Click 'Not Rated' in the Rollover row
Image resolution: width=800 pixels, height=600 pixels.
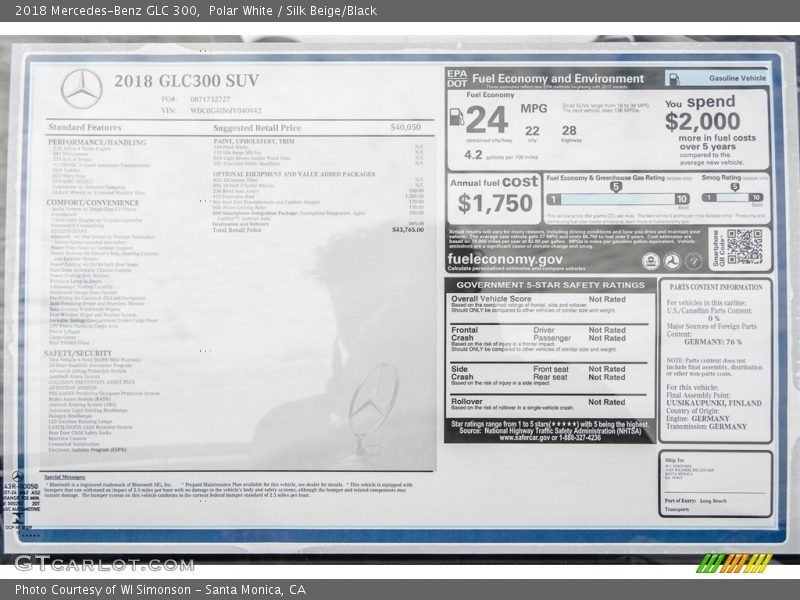coord(607,402)
